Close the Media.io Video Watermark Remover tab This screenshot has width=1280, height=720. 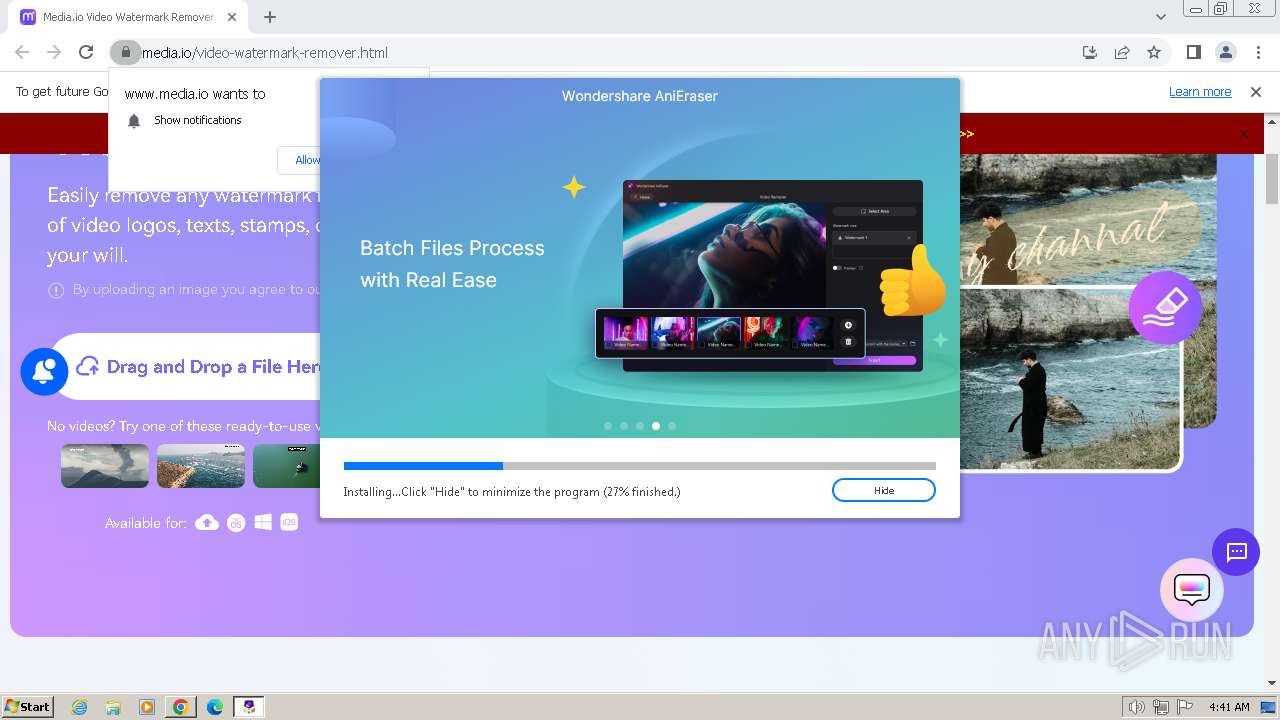[233, 17]
